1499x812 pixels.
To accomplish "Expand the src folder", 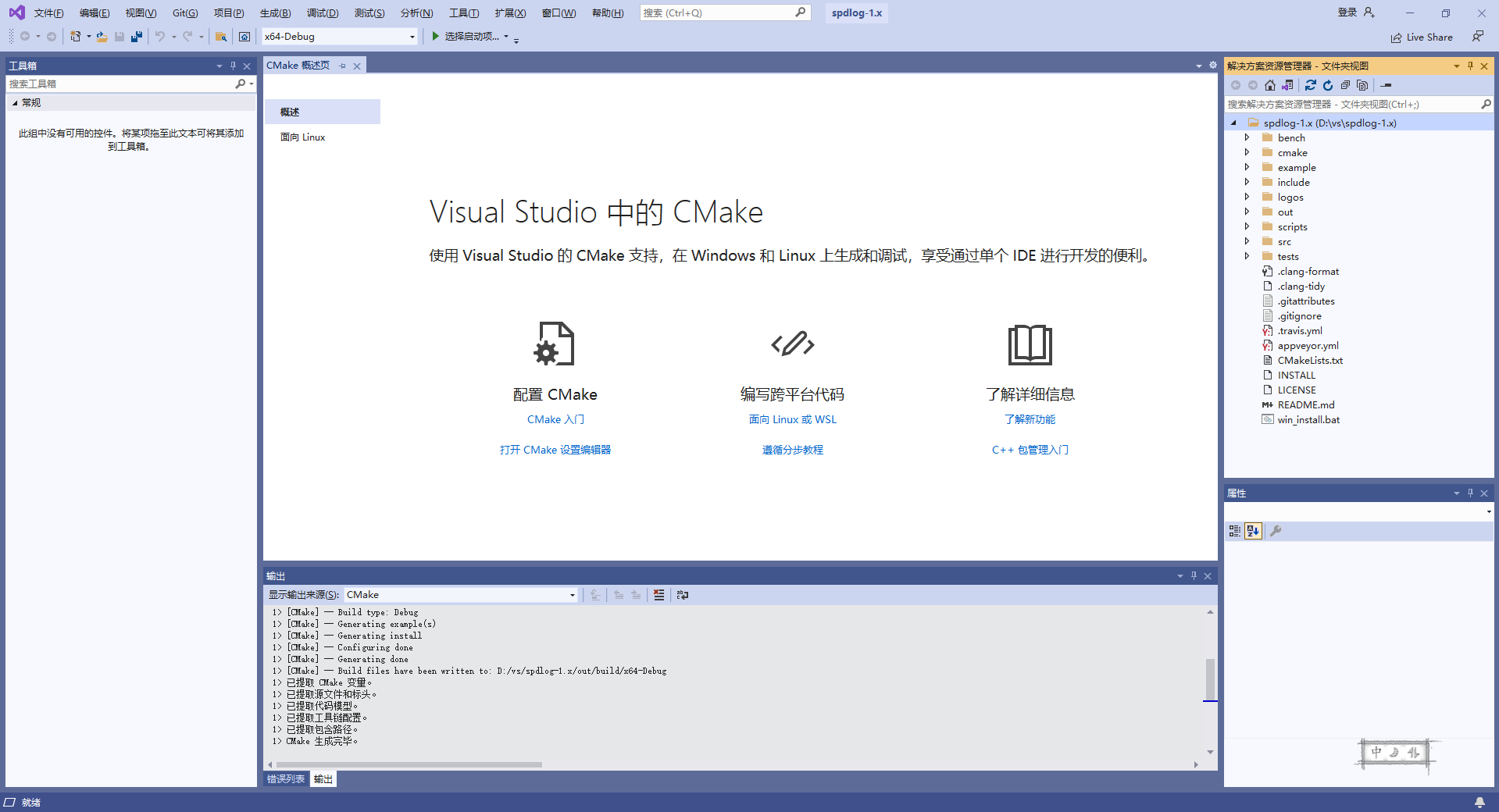I will 1247,241.
